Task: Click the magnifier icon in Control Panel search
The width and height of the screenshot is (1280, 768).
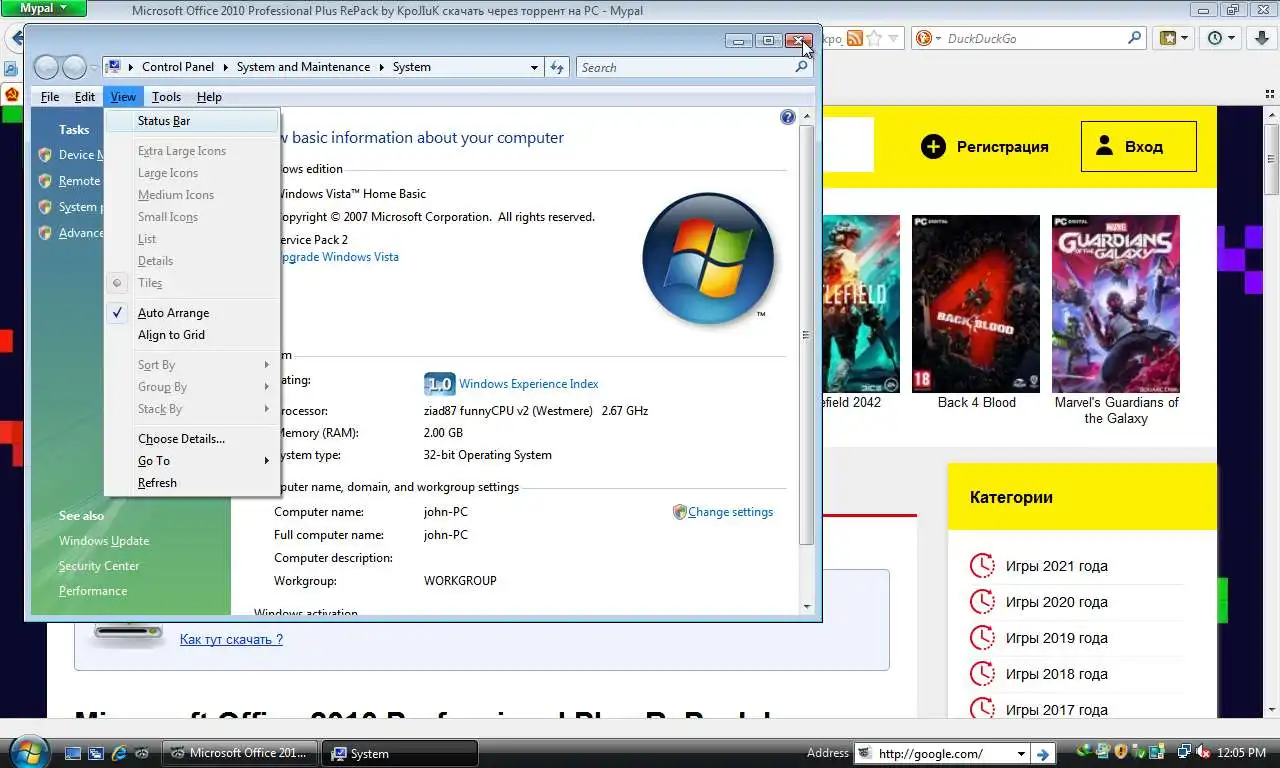Action: 801,67
